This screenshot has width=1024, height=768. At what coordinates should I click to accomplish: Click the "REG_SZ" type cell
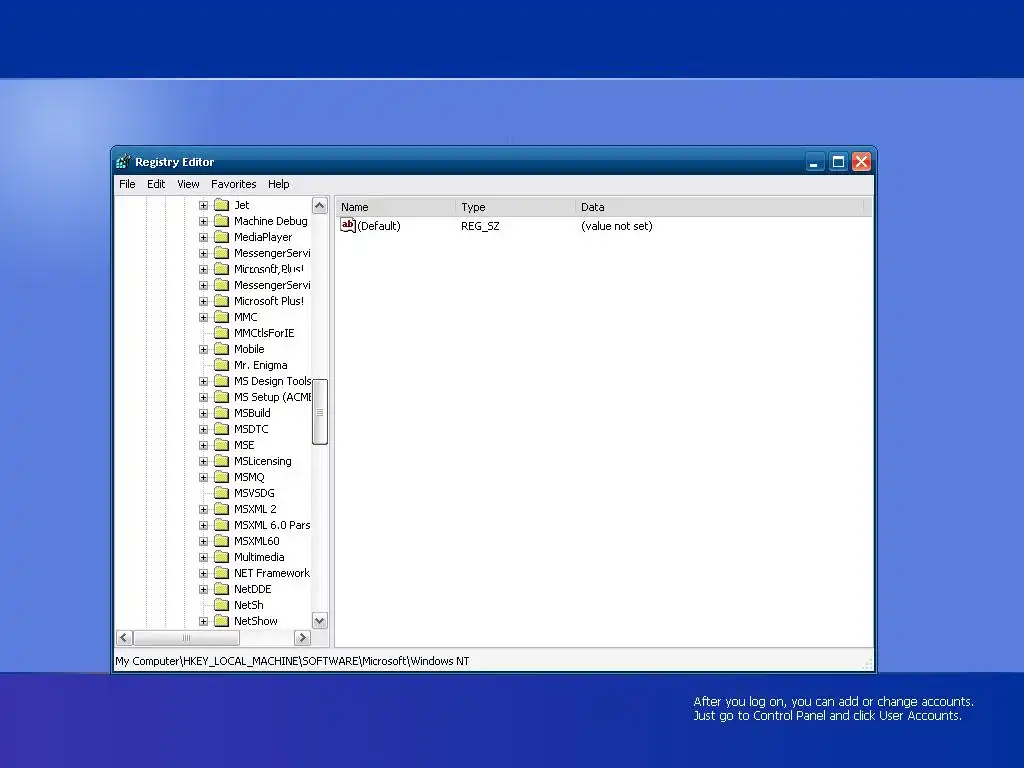pyautogui.click(x=480, y=226)
